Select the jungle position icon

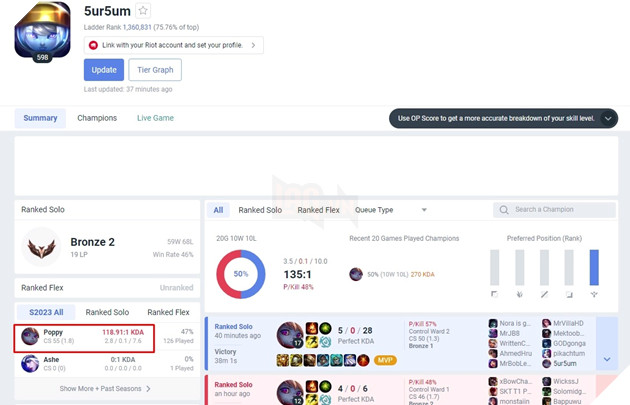coord(520,295)
